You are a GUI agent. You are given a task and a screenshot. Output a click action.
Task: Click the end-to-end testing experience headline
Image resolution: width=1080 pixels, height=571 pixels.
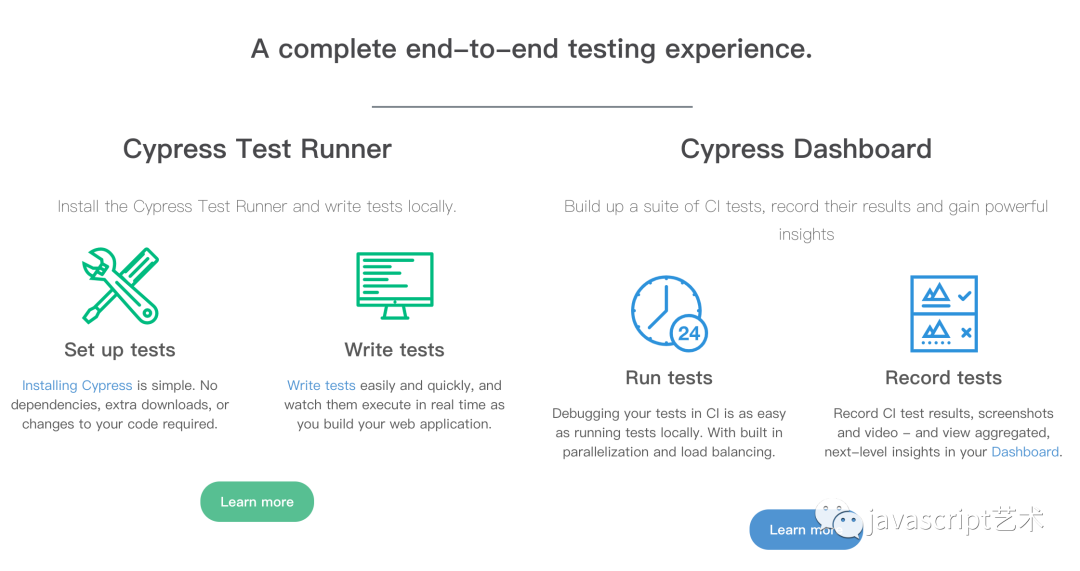click(531, 49)
